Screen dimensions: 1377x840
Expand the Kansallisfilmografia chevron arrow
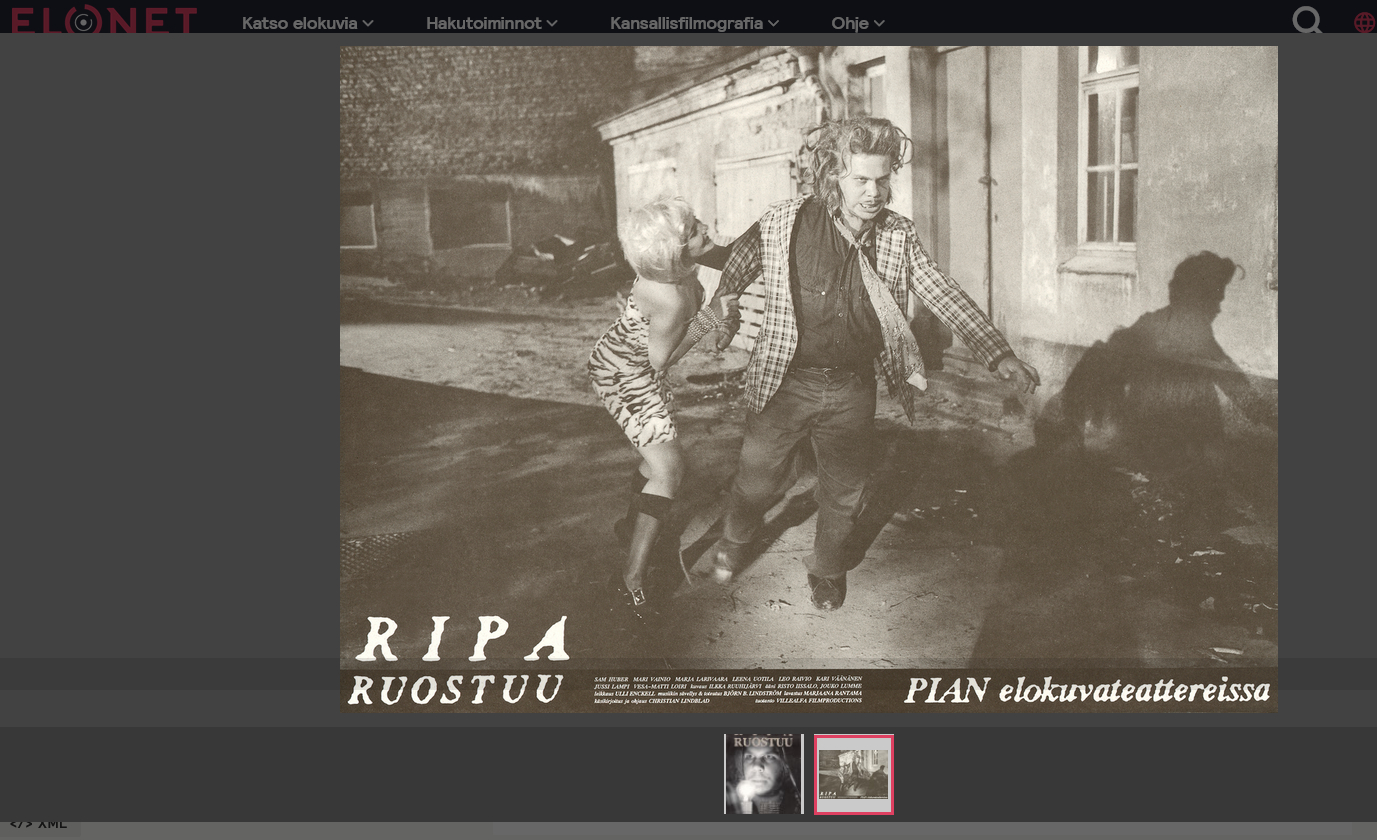[773, 23]
